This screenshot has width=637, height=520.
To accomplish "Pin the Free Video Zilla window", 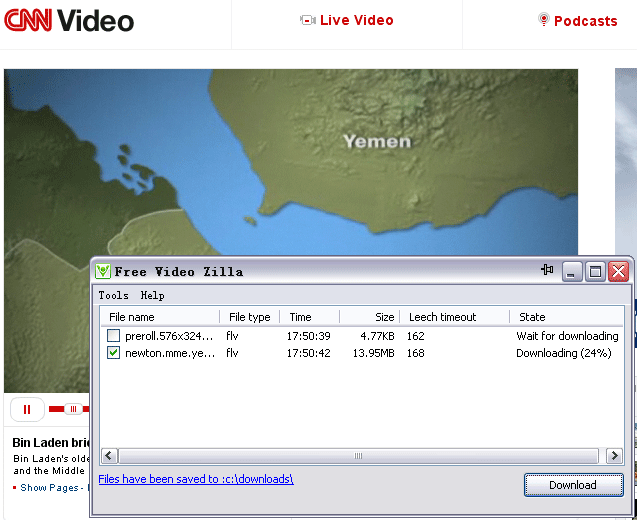I will tap(548, 269).
